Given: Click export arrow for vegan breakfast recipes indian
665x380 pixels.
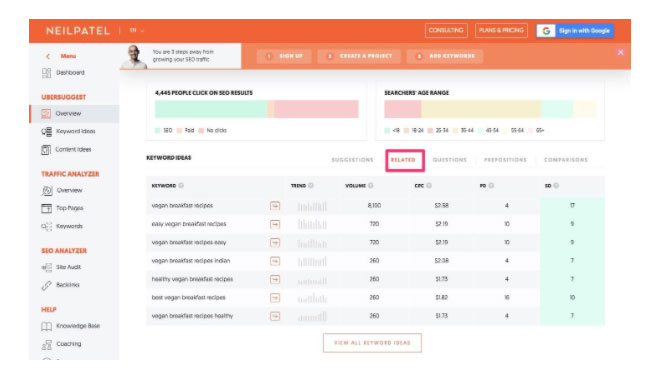Looking at the screenshot, I should [x=275, y=261].
